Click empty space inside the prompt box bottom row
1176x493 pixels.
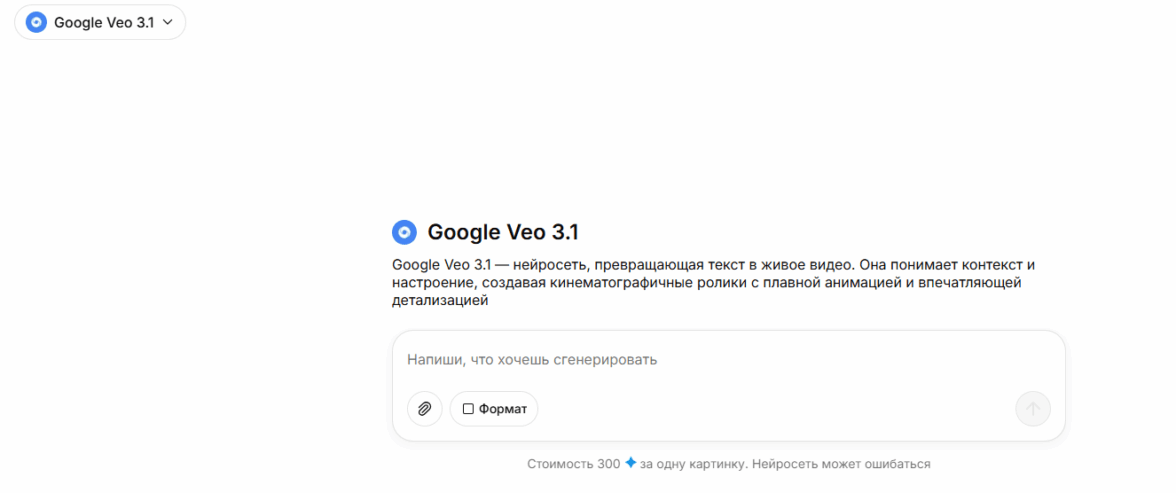pos(772,409)
